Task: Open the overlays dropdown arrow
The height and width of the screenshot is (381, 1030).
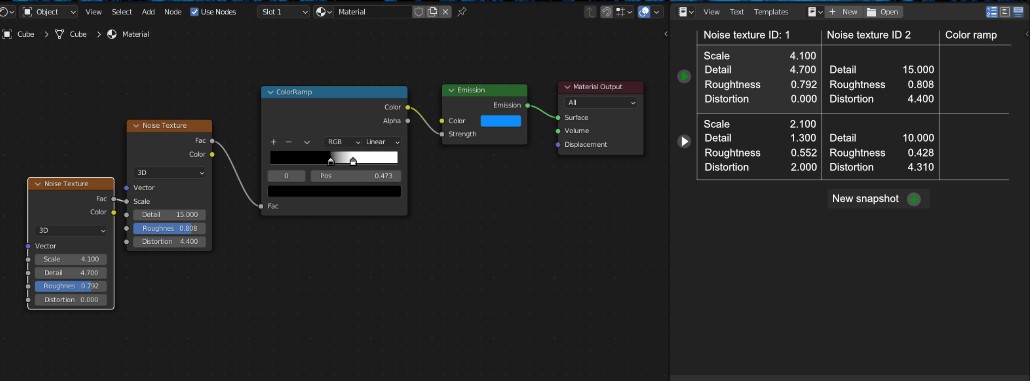Action: click(x=657, y=12)
